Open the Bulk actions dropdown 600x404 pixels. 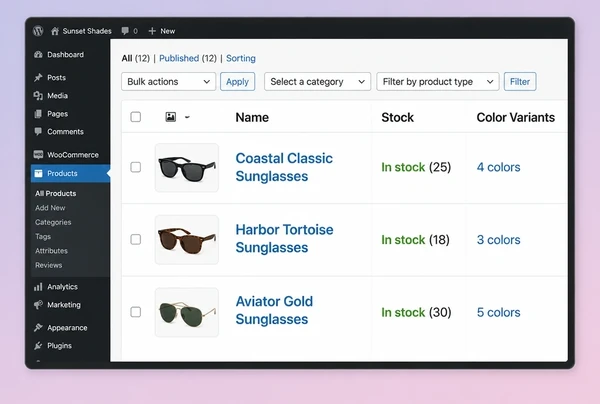point(168,81)
